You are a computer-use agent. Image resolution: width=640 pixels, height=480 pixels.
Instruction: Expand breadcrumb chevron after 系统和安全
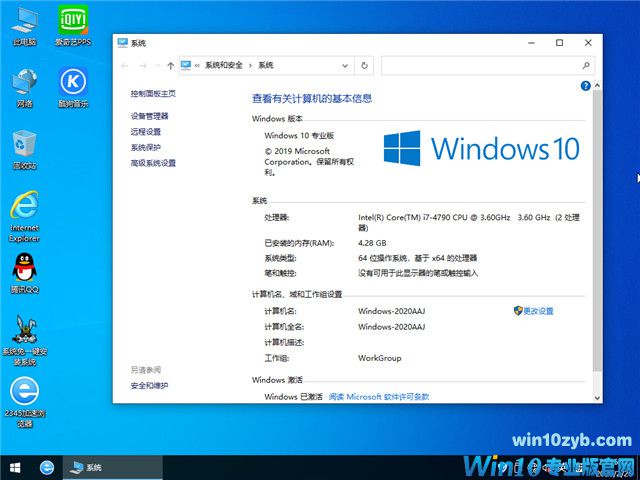250,65
